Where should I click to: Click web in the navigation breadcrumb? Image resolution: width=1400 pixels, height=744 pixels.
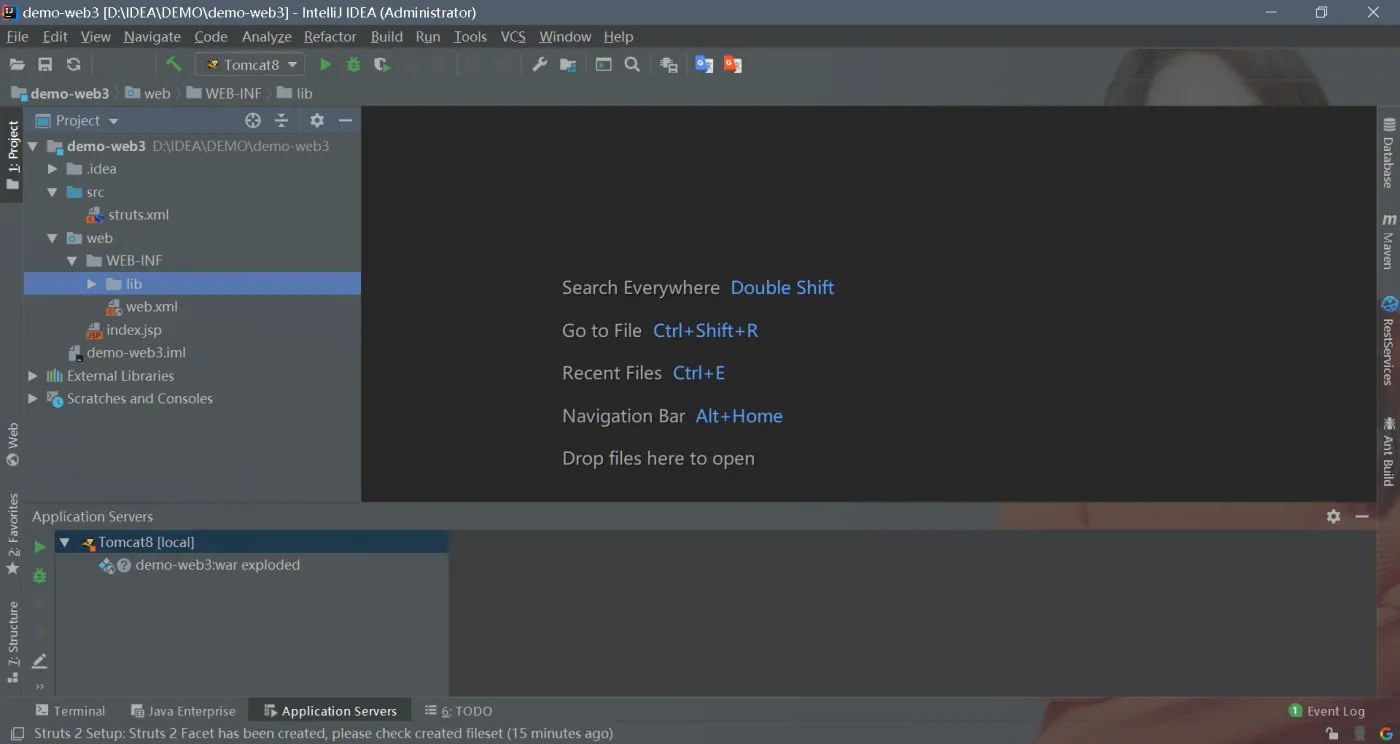pyautogui.click(x=148, y=93)
